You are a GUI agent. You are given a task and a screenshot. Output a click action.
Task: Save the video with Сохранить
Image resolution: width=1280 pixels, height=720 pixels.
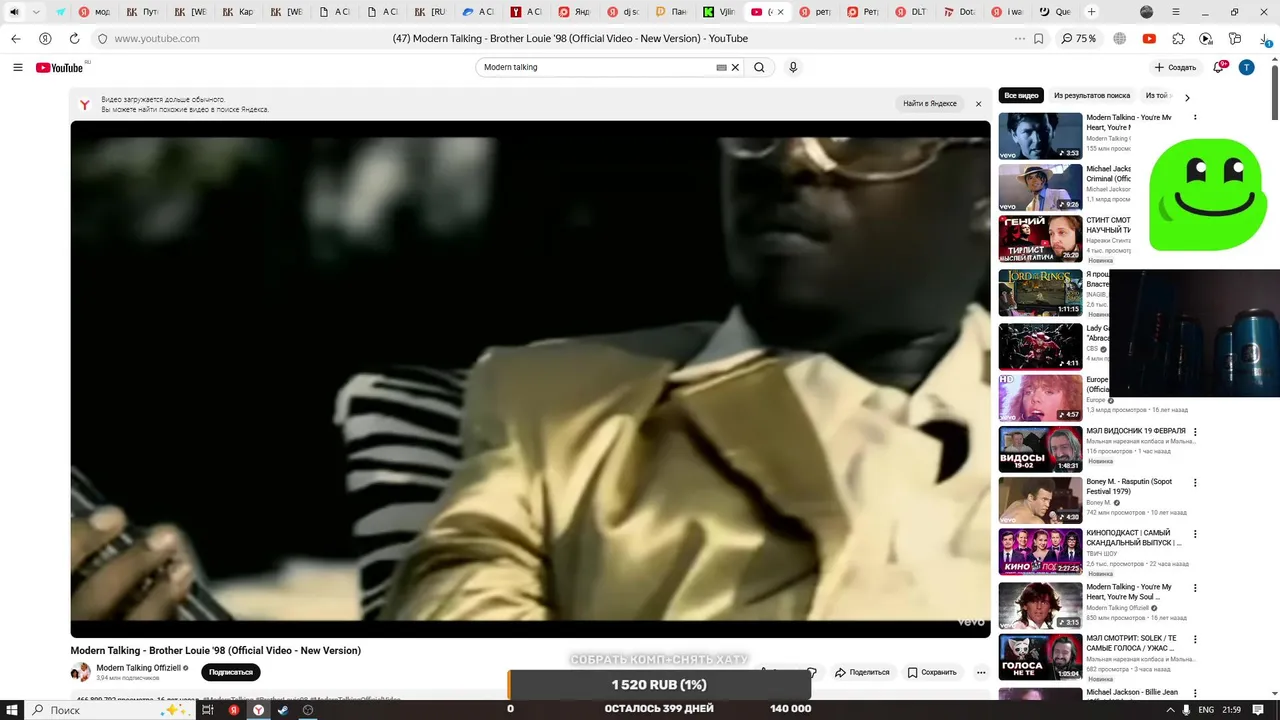click(932, 672)
